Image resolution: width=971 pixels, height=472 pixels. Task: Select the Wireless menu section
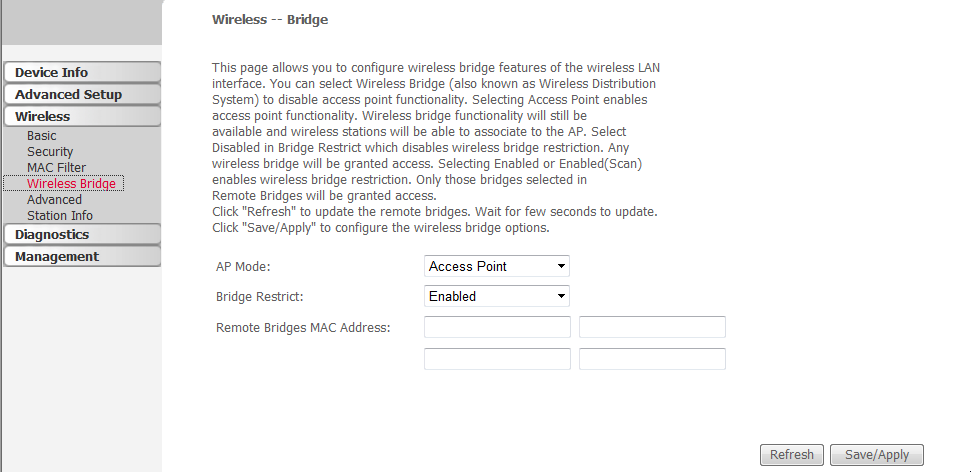click(82, 116)
